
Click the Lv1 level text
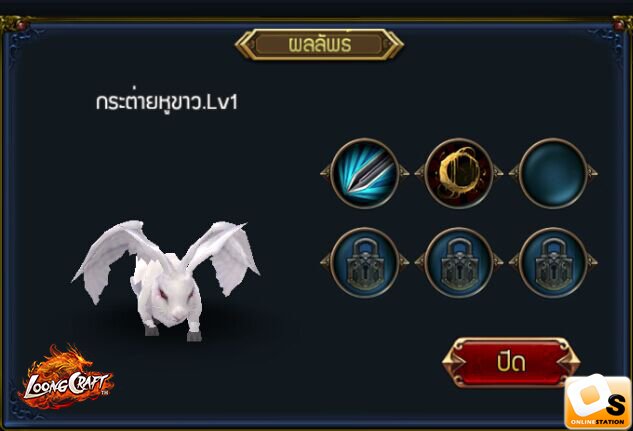point(221,103)
